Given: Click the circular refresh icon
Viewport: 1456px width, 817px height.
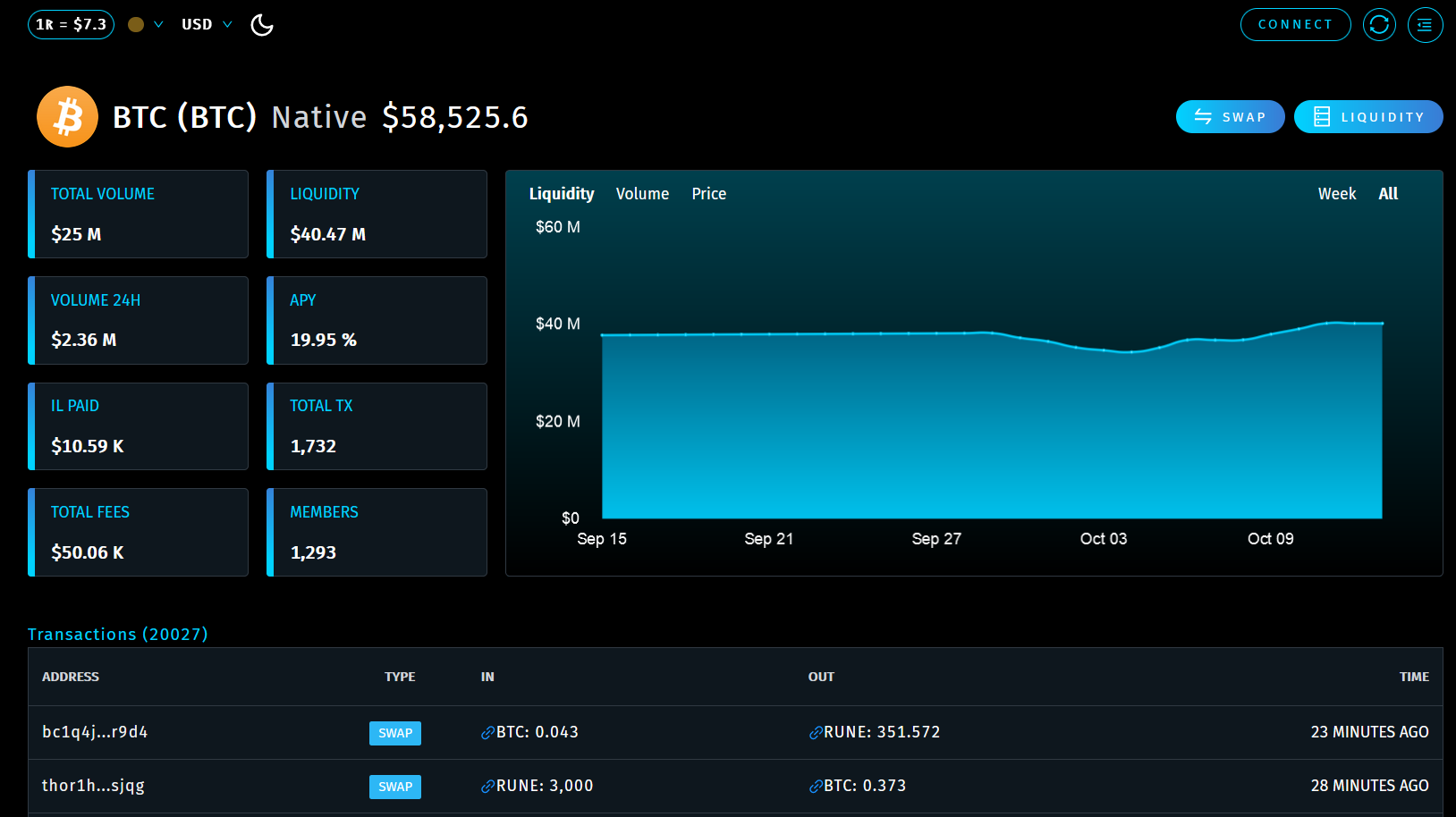Looking at the screenshot, I should (1379, 25).
